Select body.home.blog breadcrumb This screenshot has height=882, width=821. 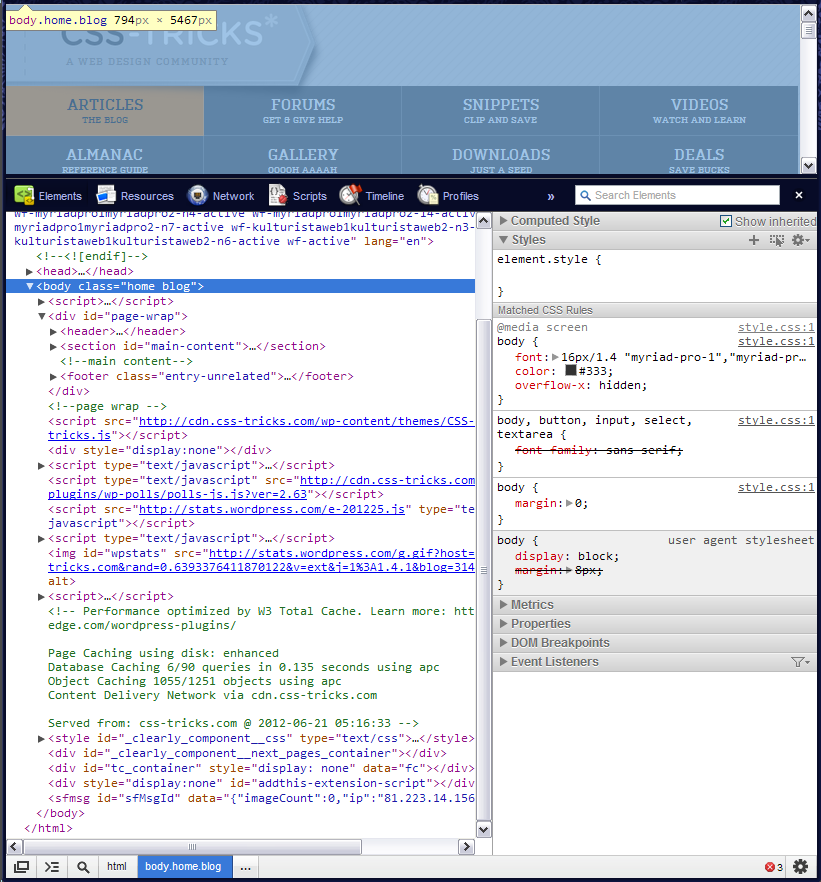183,866
